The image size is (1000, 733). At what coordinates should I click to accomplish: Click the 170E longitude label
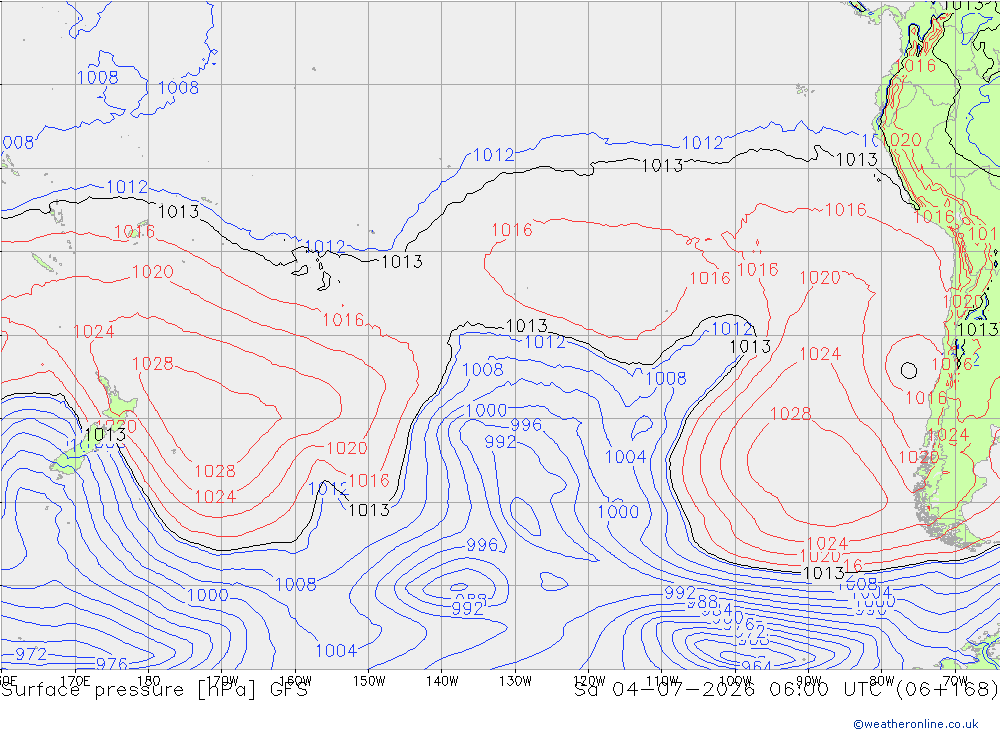pyautogui.click(x=75, y=681)
